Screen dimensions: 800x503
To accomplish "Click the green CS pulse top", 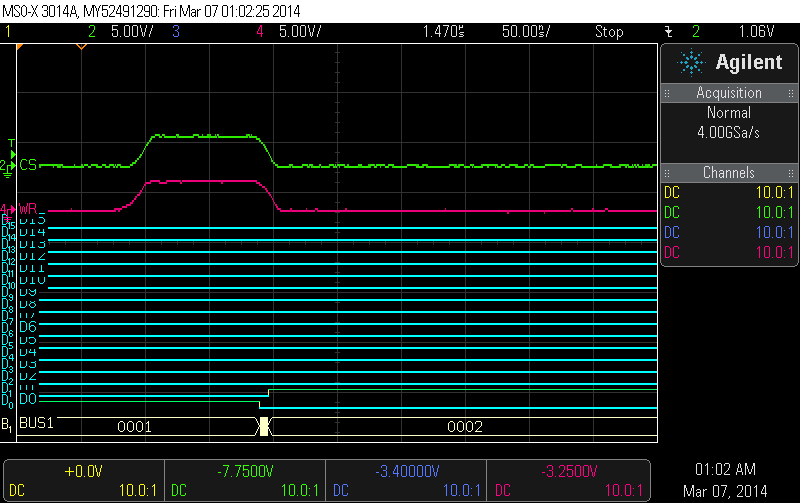I will point(206,136).
